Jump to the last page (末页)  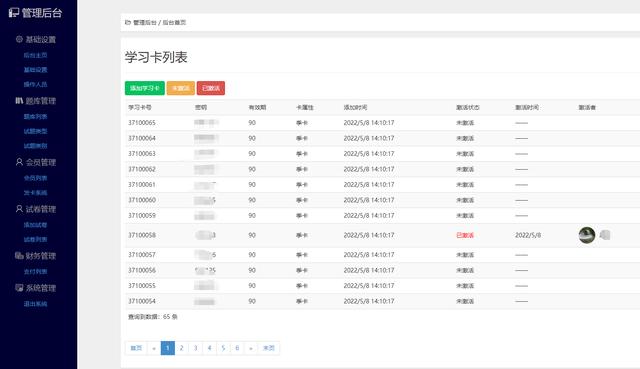[269, 348]
